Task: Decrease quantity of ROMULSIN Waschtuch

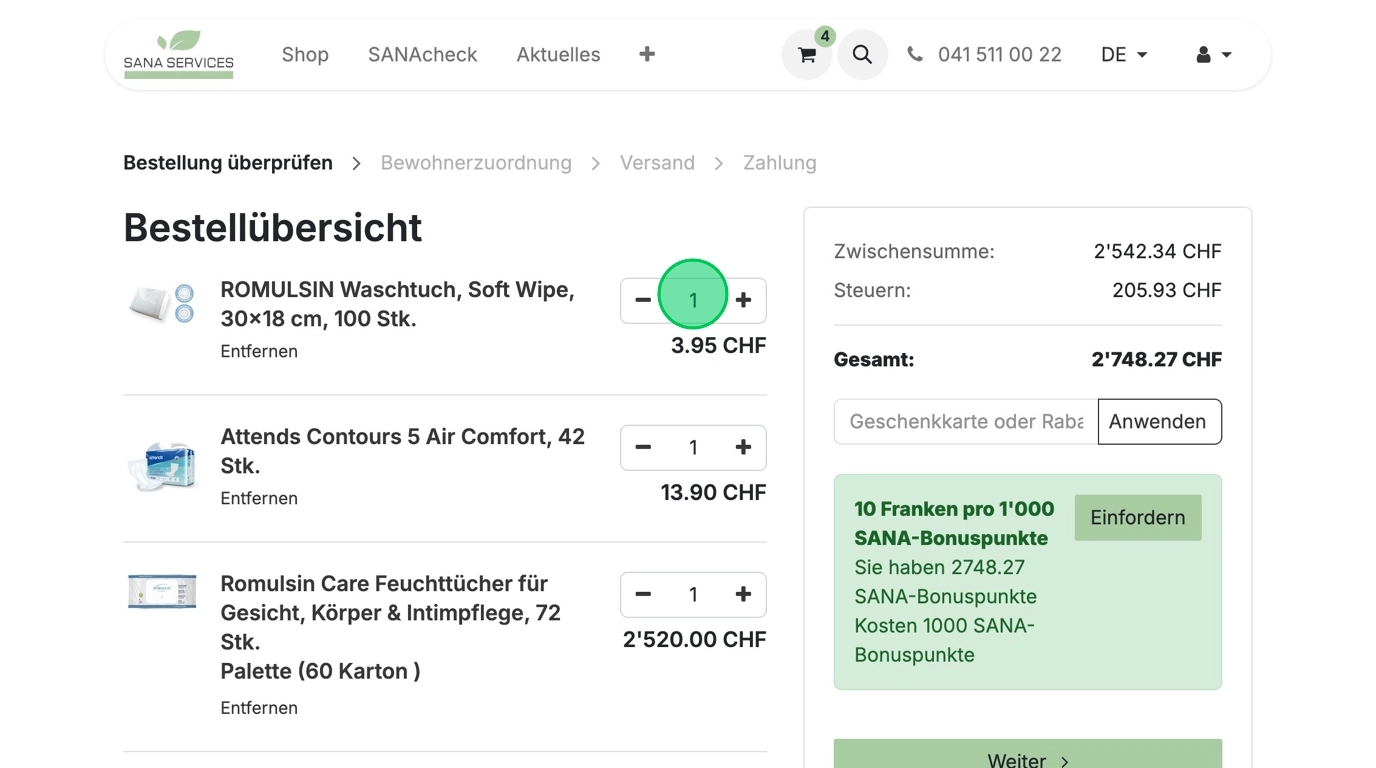Action: 643,300
